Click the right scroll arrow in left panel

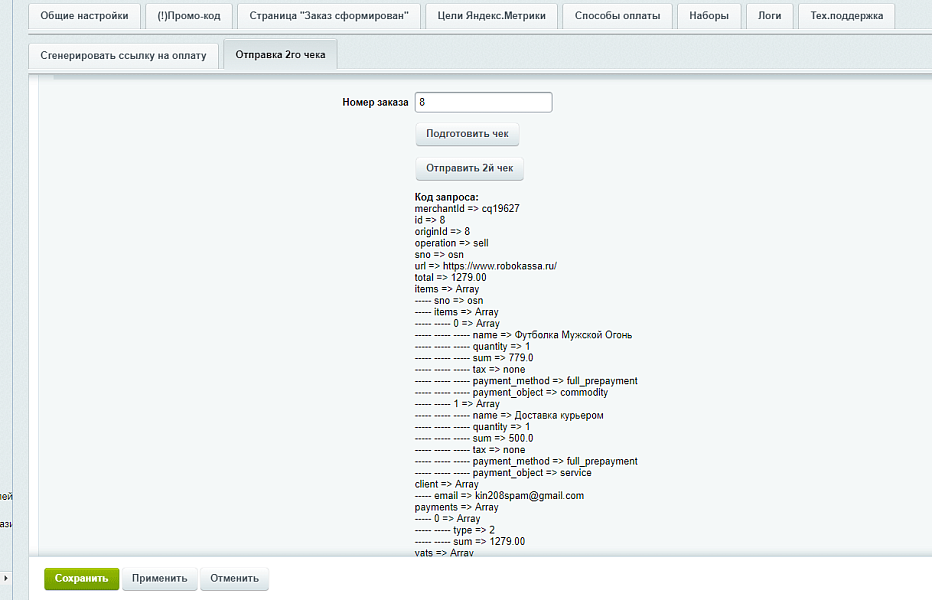tap(6, 578)
